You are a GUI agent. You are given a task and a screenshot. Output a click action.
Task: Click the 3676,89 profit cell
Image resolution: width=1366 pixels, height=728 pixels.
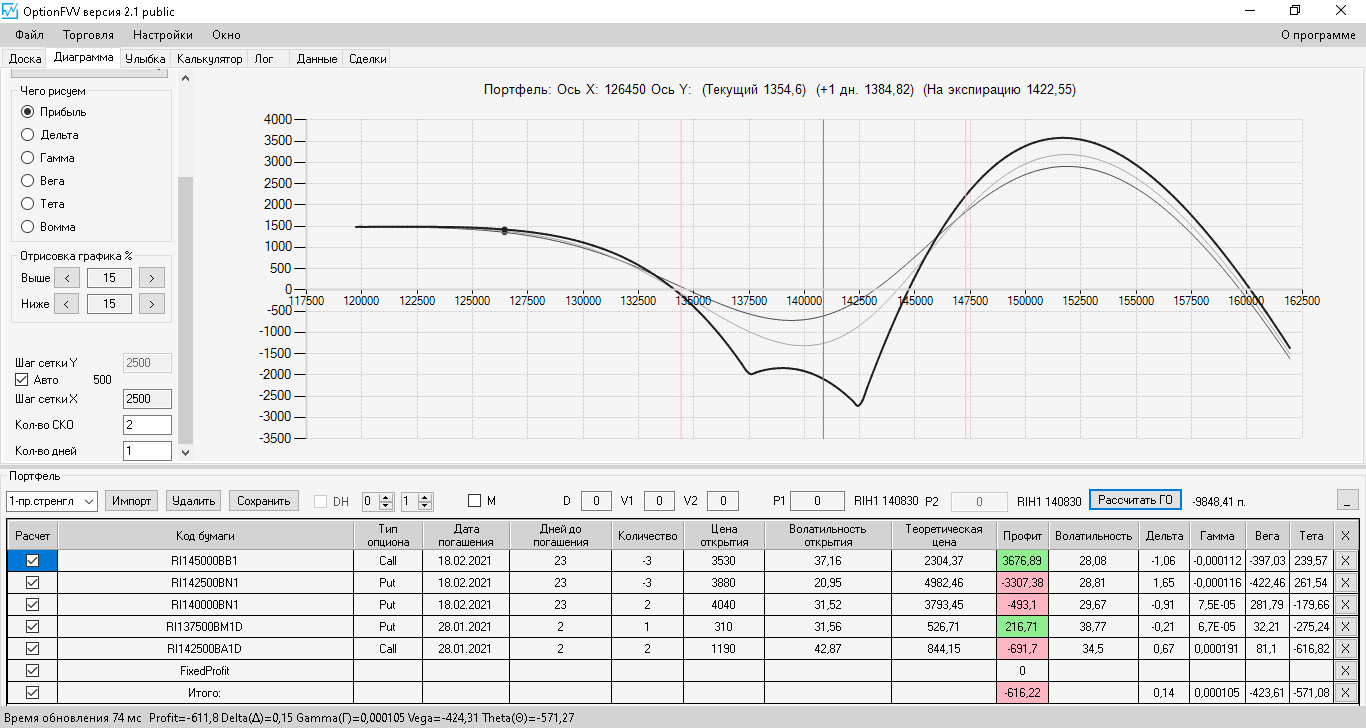tap(1022, 561)
